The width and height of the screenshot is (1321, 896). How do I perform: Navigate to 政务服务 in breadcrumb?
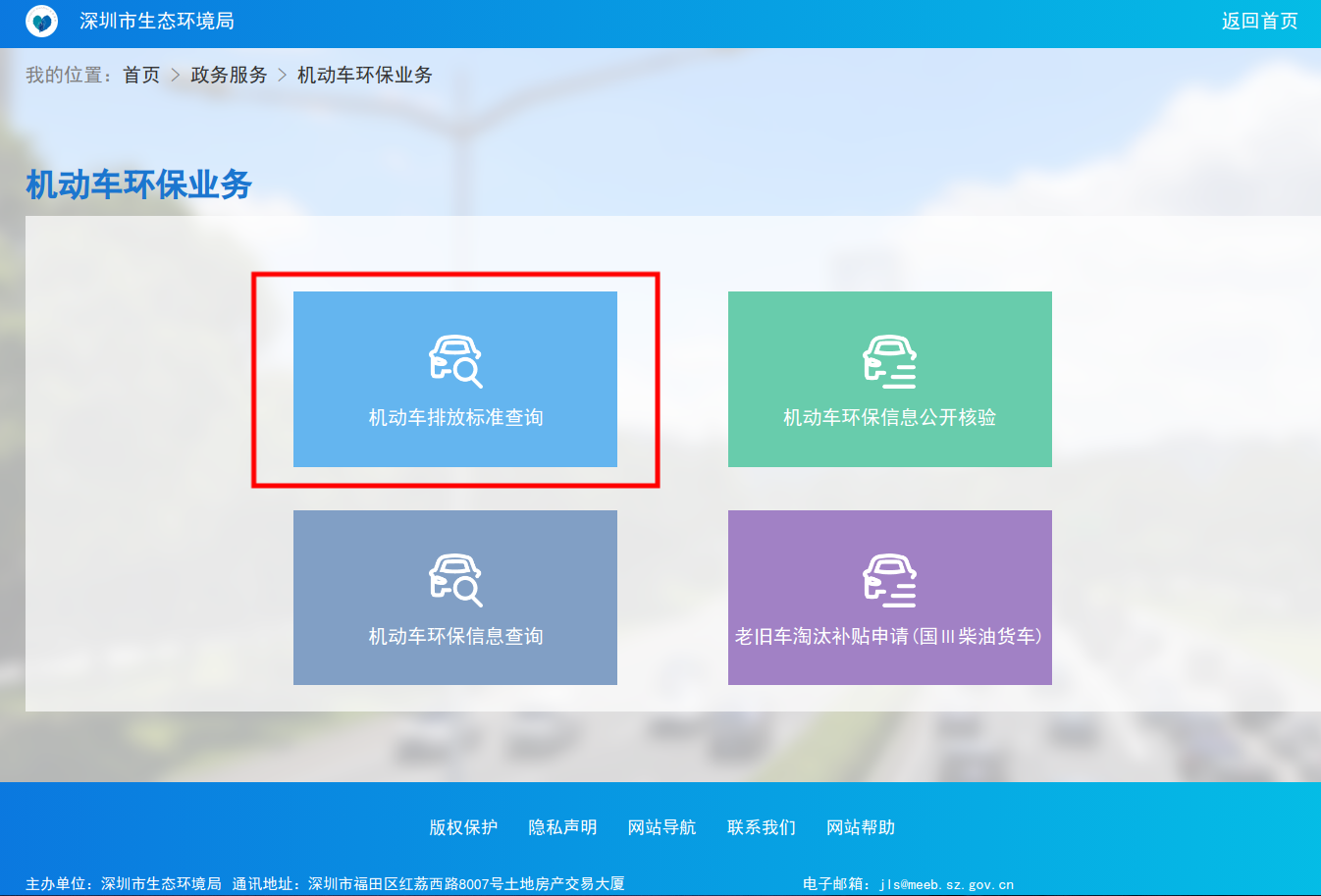[x=229, y=75]
